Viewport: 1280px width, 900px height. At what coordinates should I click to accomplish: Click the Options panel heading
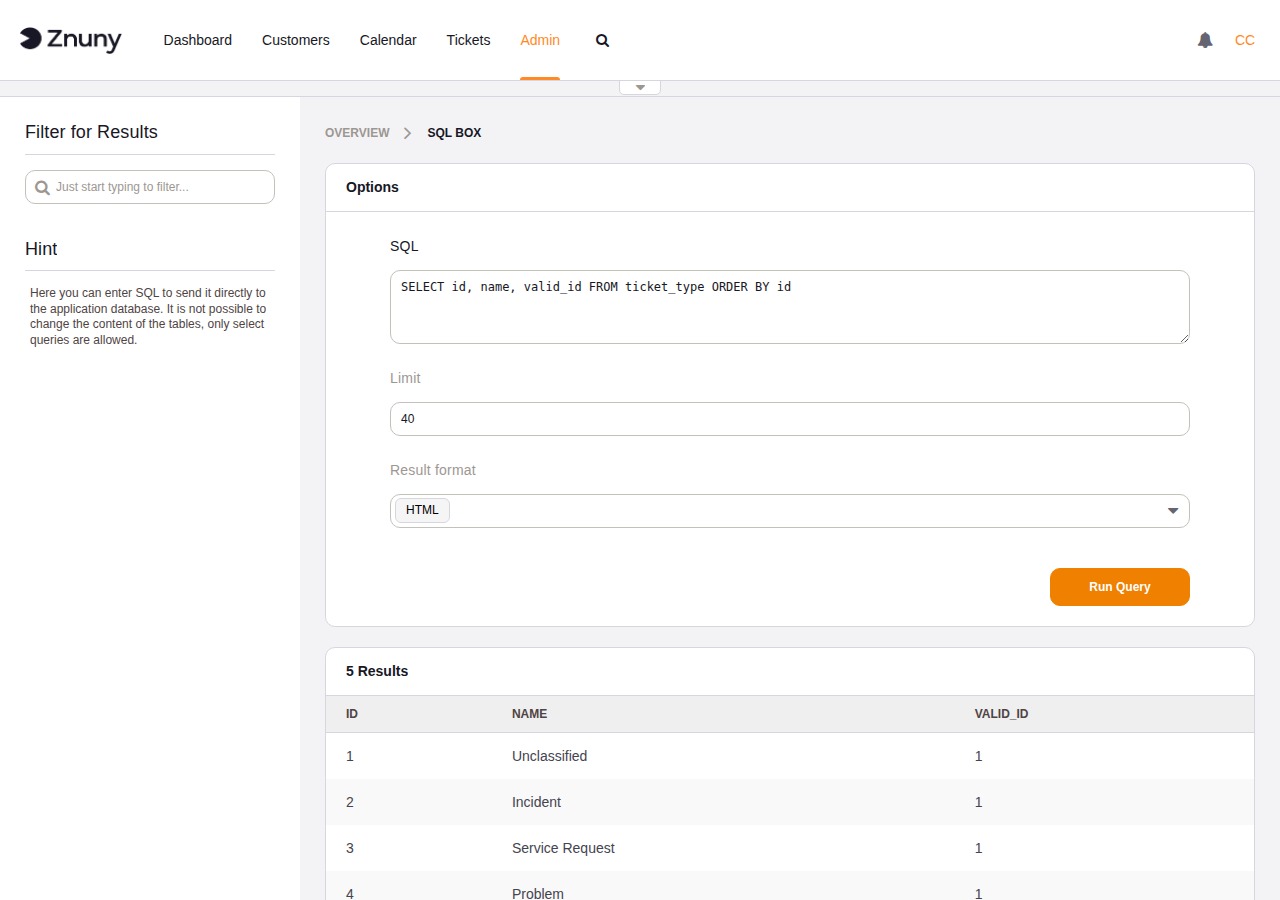pyautogui.click(x=372, y=187)
